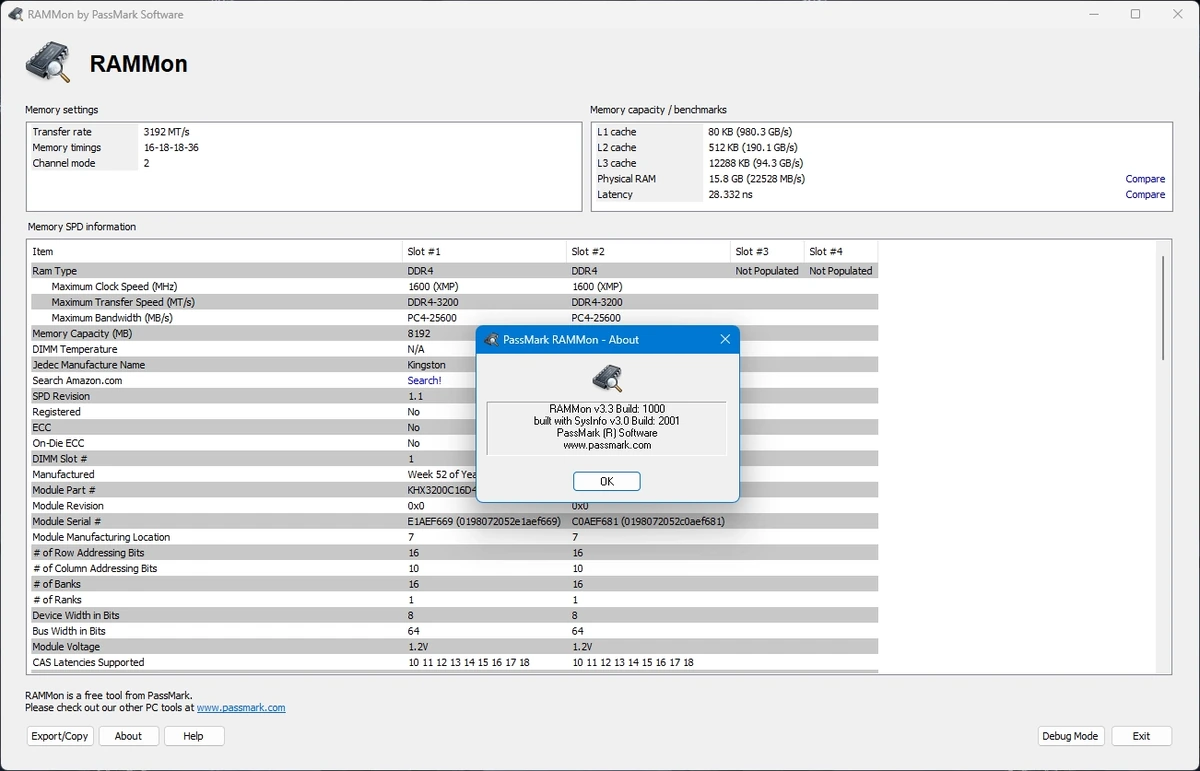Click Jedec Manufacture Name Kingston cell

click(427, 365)
